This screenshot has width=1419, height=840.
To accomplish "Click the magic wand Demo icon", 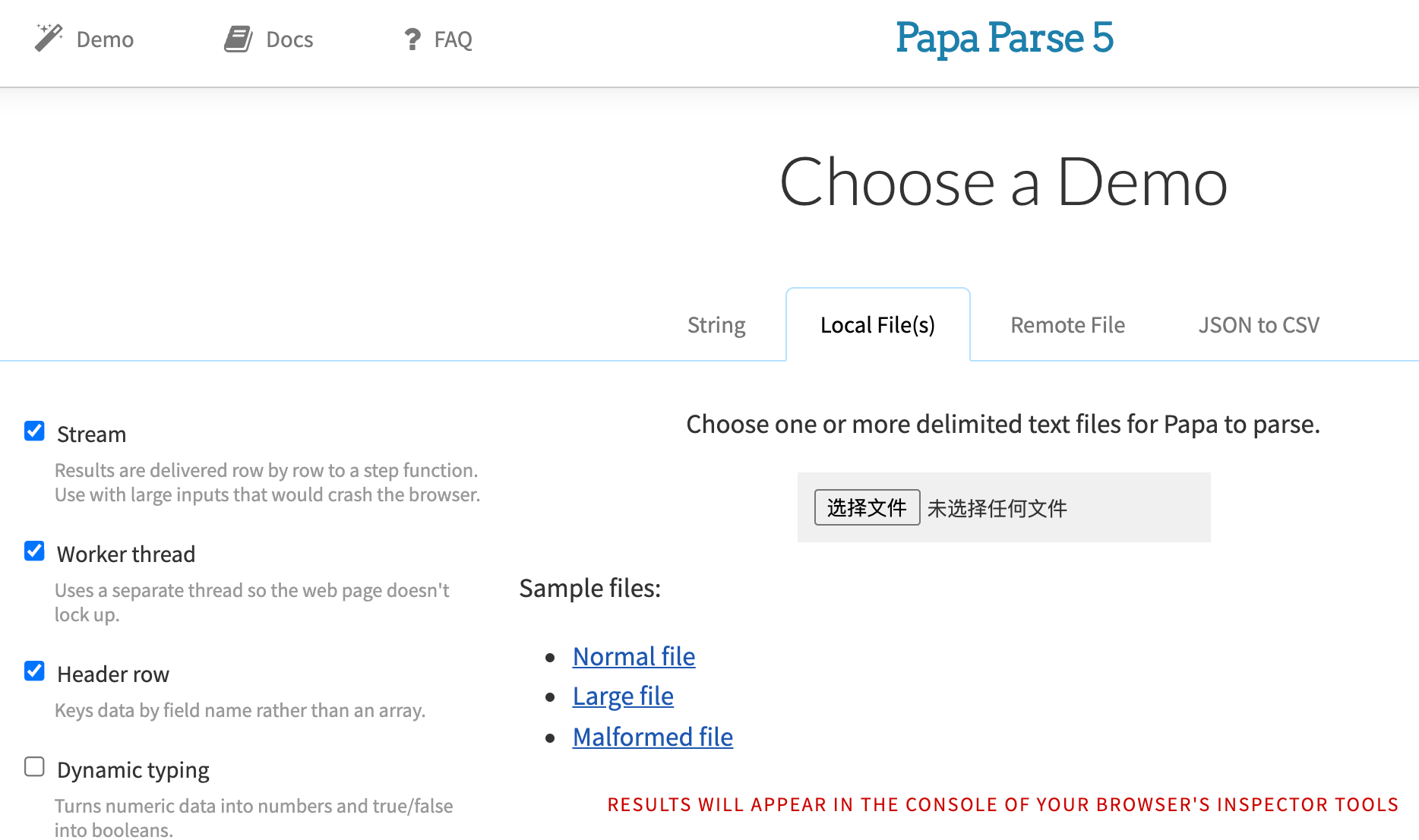I will click(49, 38).
